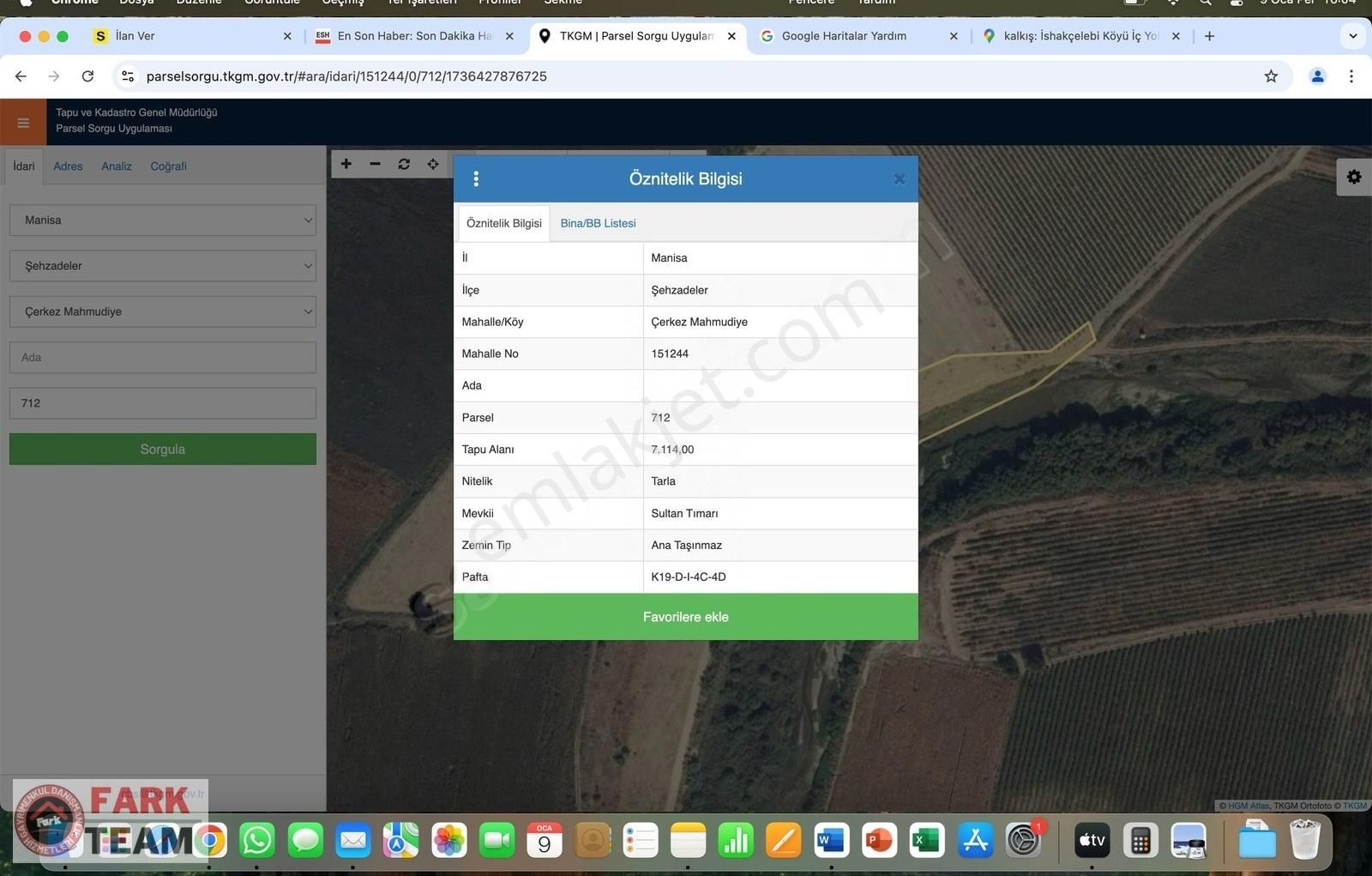Open the map settings gear
The width and height of the screenshot is (1372, 876).
[1354, 177]
